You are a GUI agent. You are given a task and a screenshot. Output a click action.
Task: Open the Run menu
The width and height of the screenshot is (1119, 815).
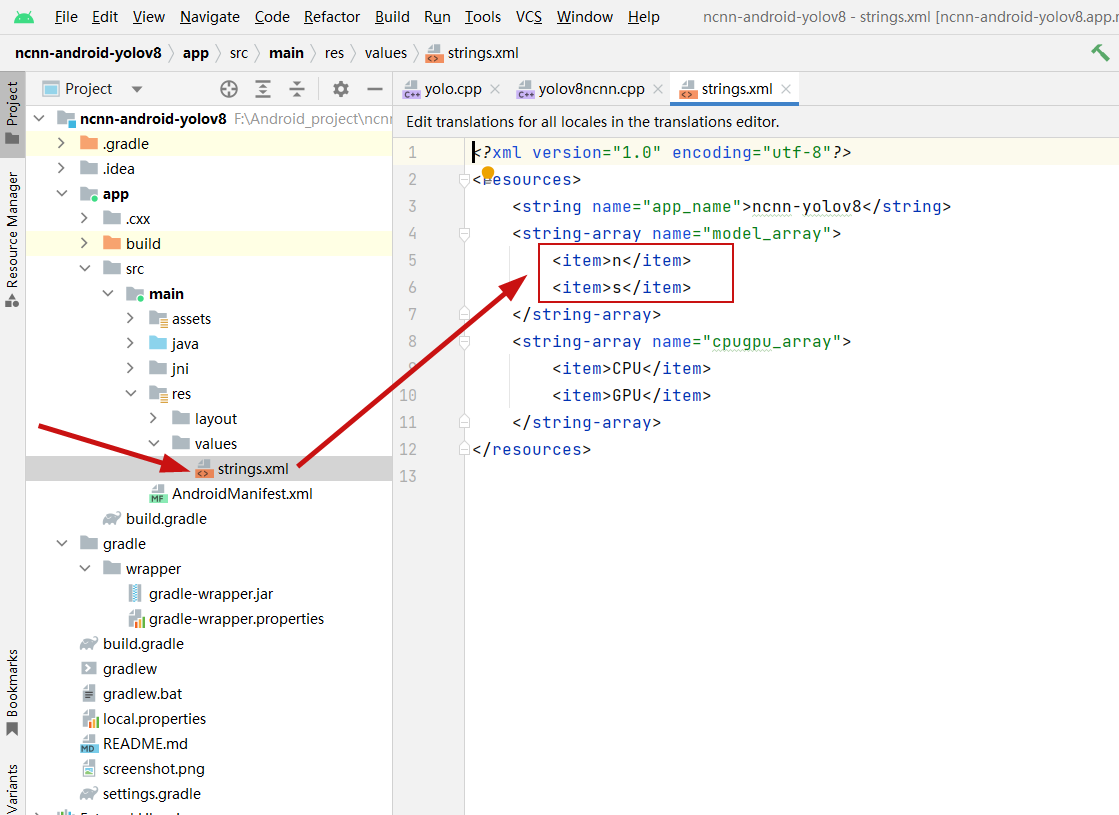[437, 16]
